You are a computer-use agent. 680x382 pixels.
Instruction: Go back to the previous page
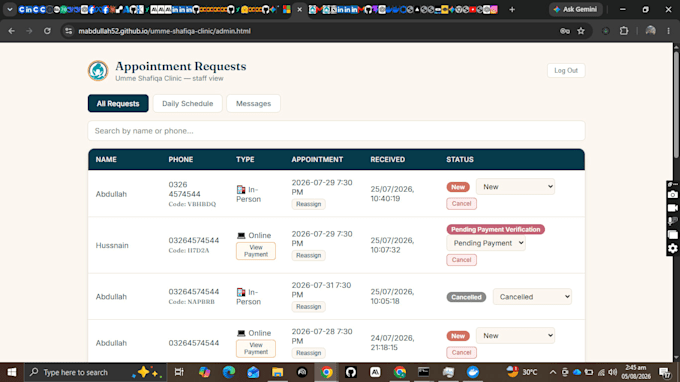point(12,31)
